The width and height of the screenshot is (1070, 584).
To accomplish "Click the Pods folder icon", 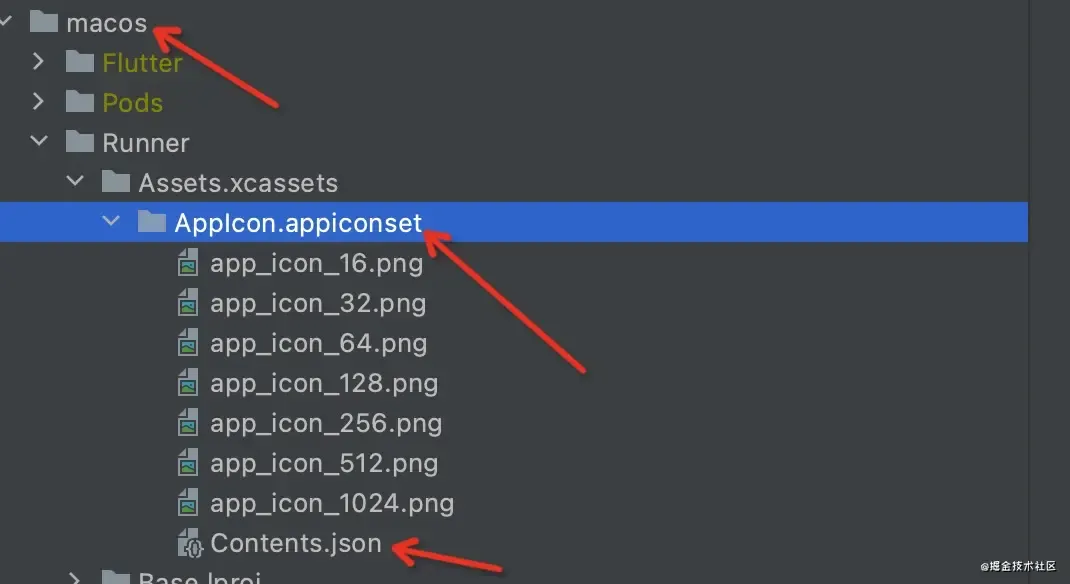I will point(79,102).
